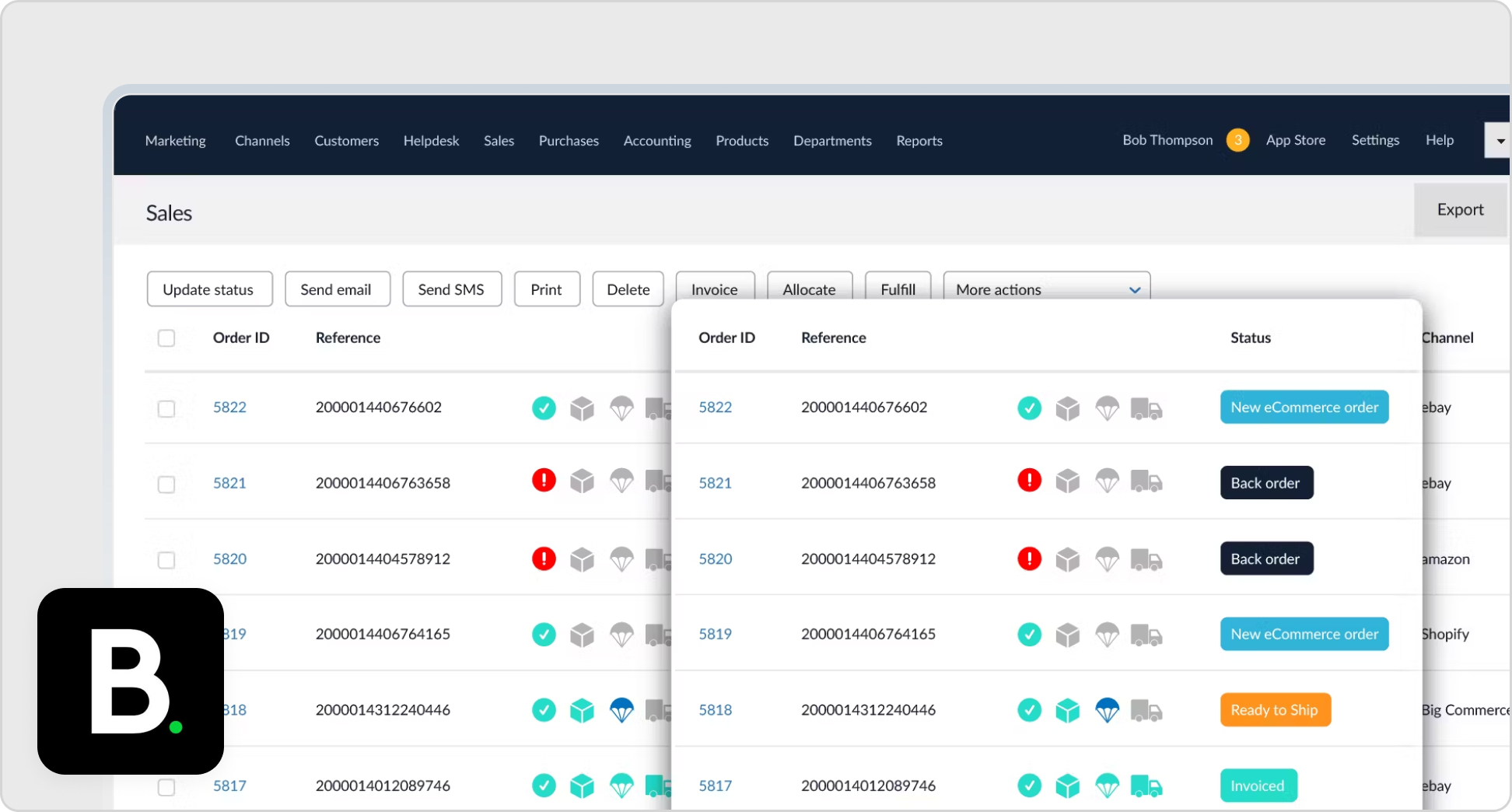Click the red alert icon on order 5821
The height and width of the screenshot is (812, 1512).
(1030, 481)
